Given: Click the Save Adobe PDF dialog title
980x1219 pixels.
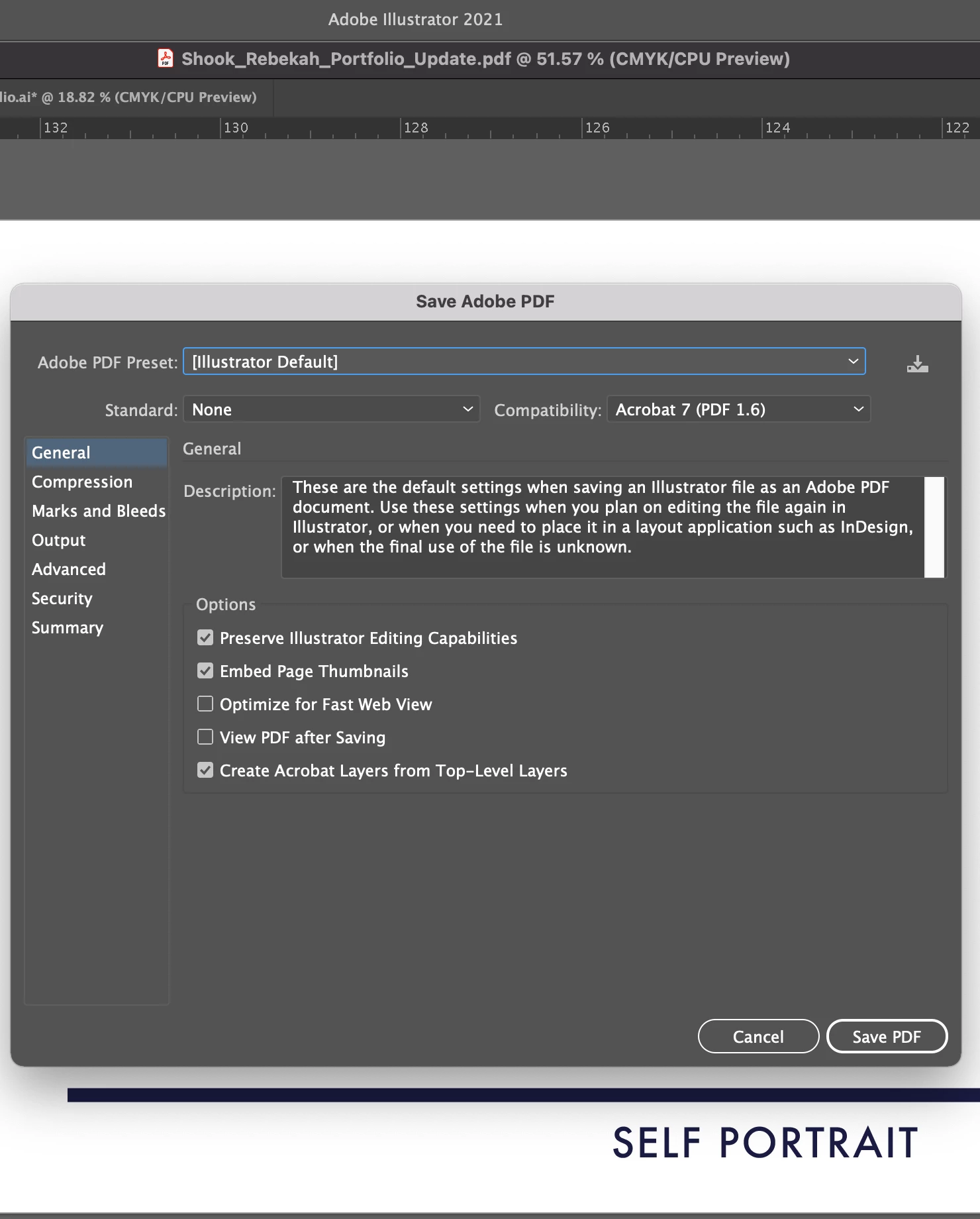Looking at the screenshot, I should coord(485,301).
